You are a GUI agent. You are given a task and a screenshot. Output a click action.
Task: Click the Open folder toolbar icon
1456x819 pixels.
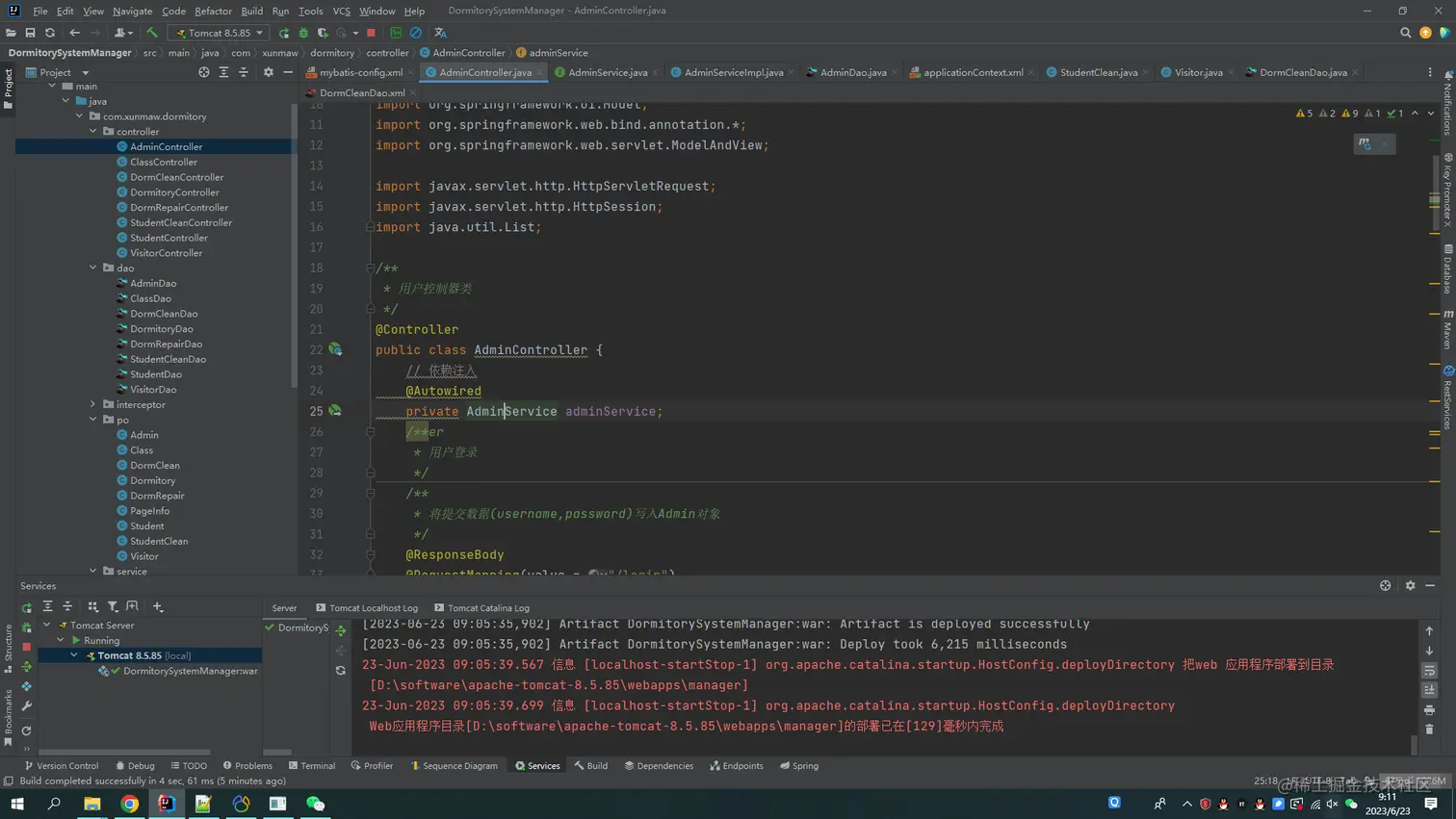11,33
